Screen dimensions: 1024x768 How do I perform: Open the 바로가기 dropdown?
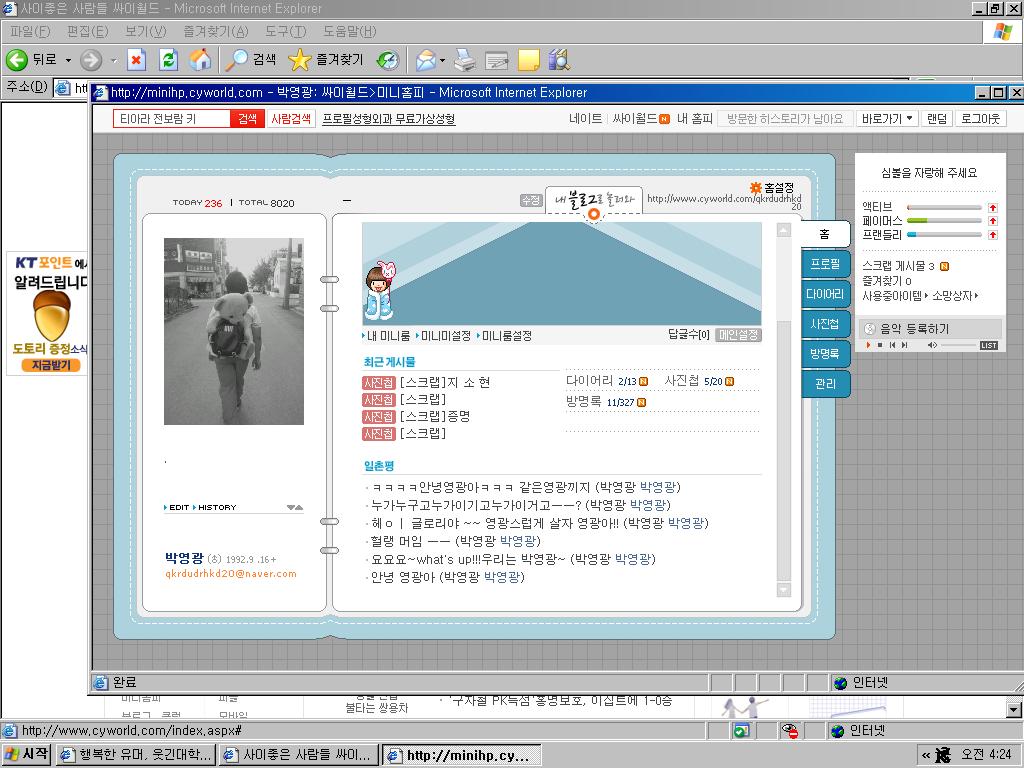pos(887,118)
